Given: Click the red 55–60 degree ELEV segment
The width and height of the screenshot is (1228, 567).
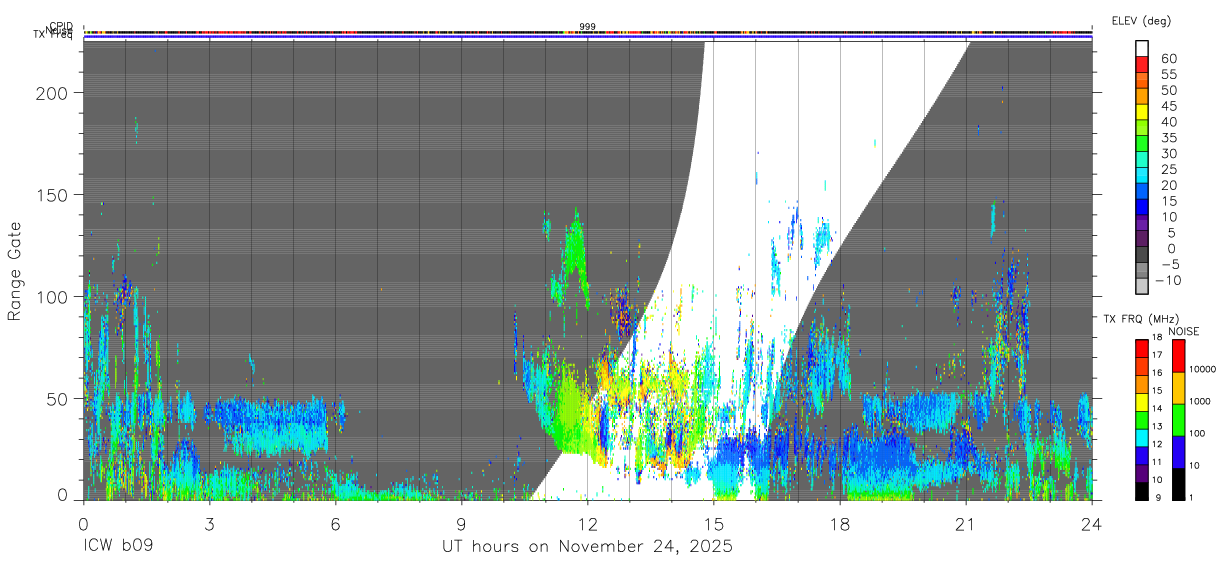Looking at the screenshot, I should pyautogui.click(x=1142, y=65).
